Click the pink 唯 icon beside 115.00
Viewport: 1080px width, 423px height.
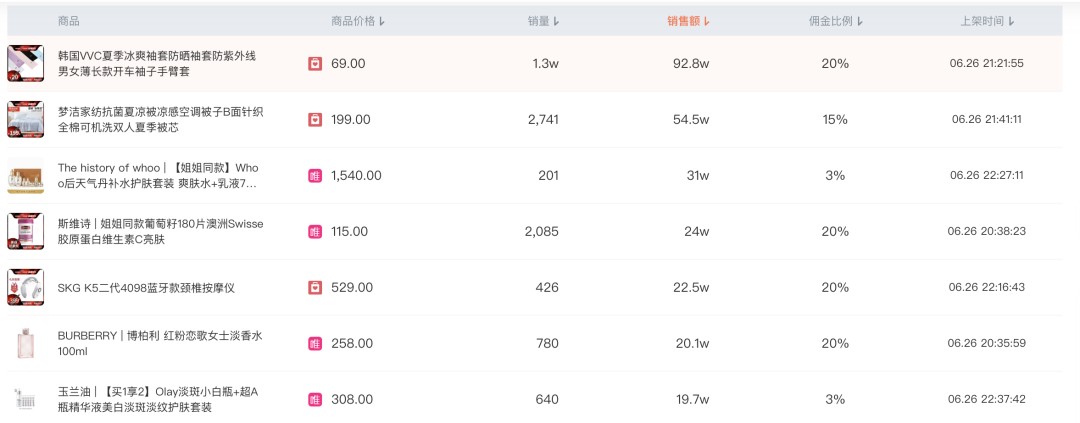point(315,231)
